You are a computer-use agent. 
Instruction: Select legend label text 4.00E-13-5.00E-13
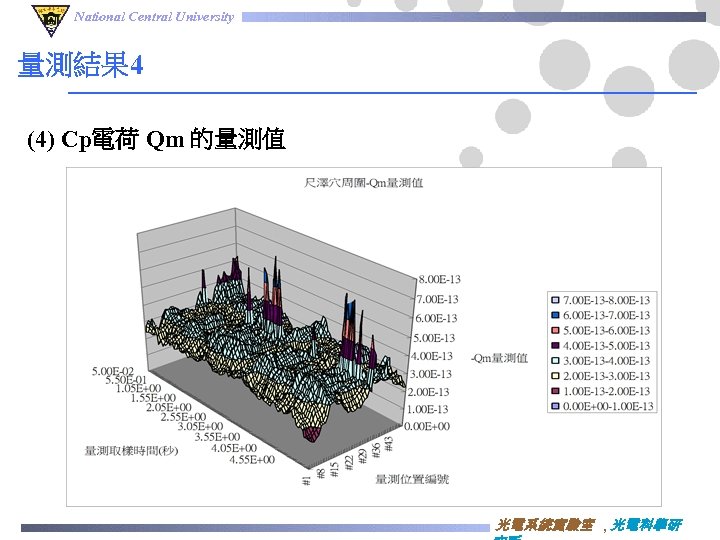click(x=607, y=346)
